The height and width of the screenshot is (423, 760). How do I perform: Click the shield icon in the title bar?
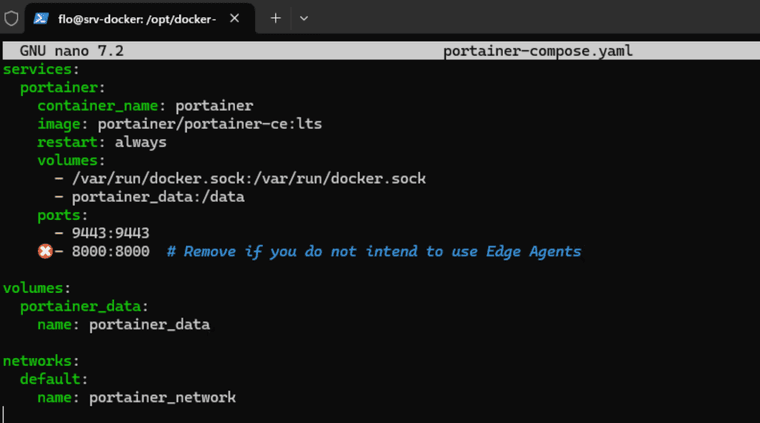pos(12,18)
